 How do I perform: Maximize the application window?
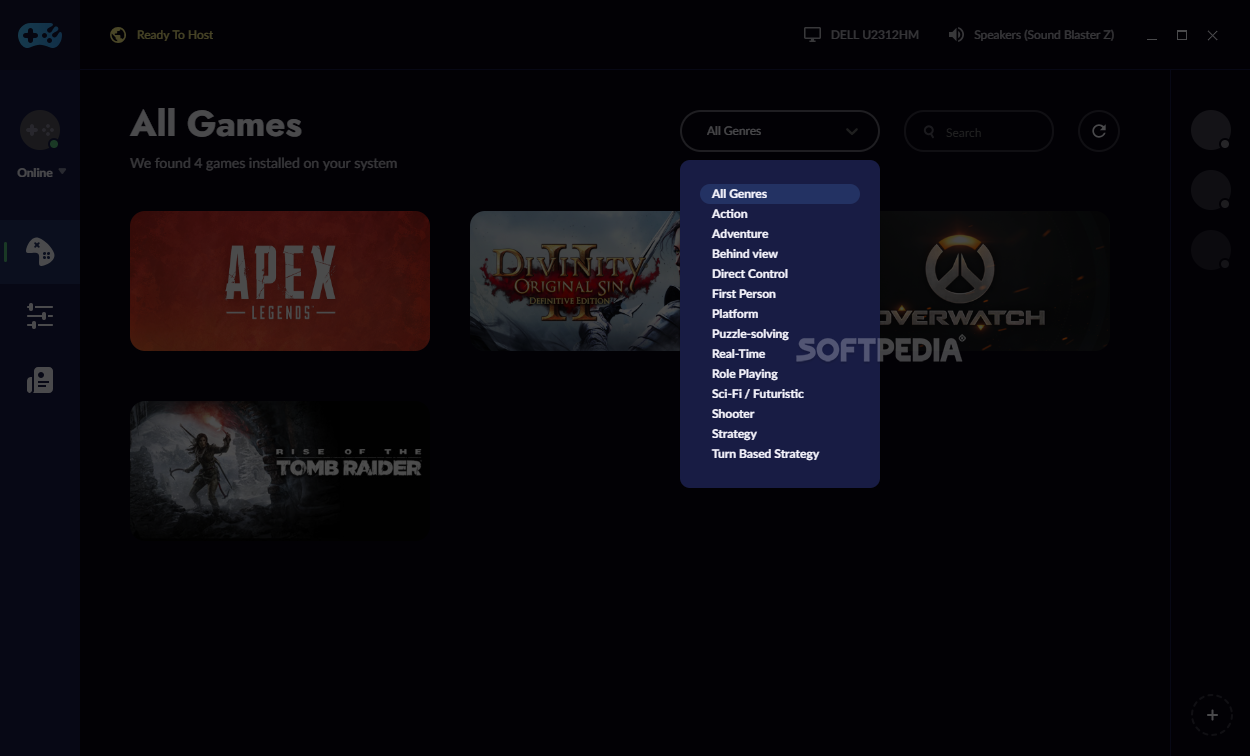click(x=1182, y=35)
